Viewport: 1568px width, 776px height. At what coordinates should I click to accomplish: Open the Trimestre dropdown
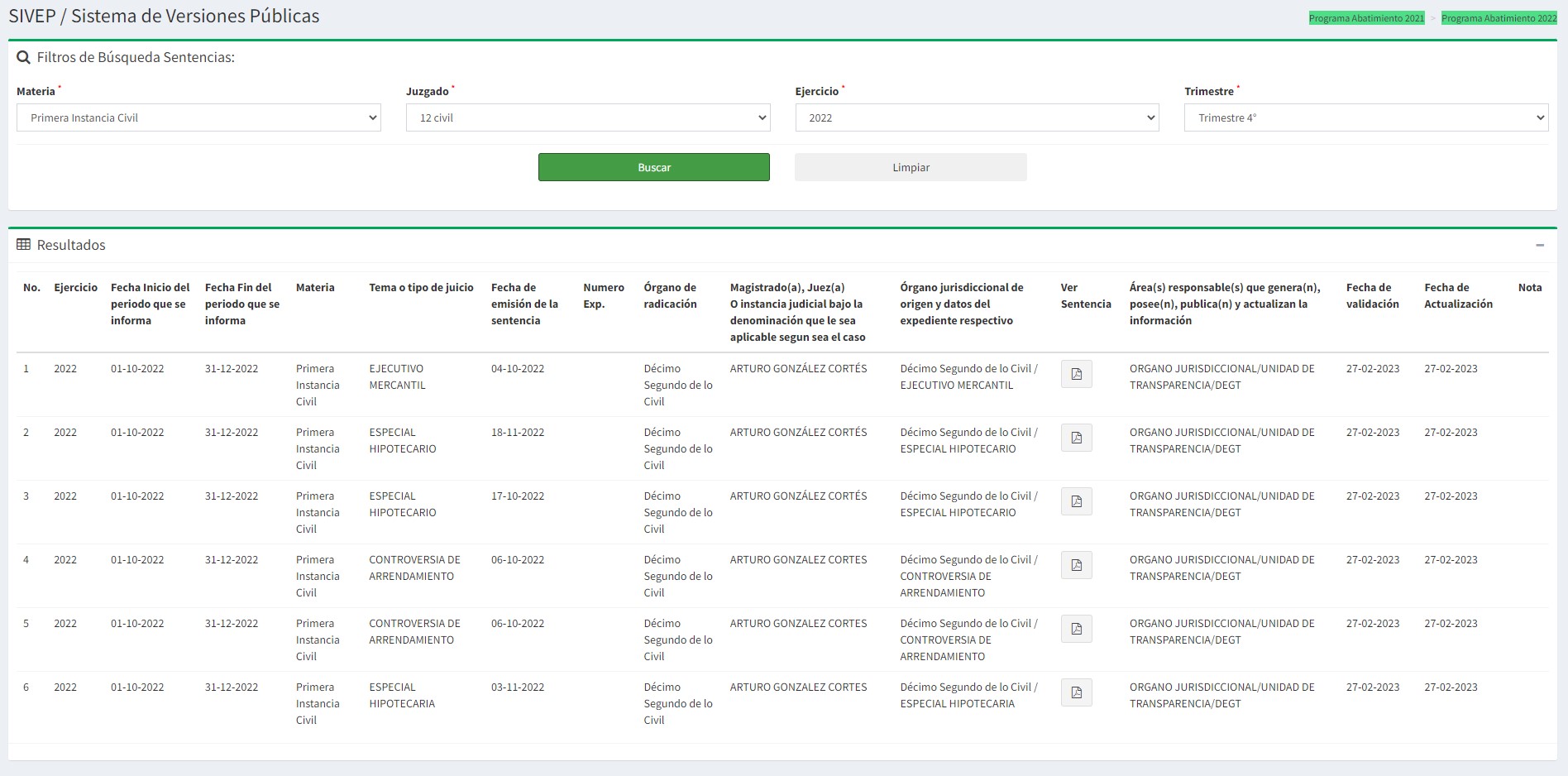point(1365,117)
